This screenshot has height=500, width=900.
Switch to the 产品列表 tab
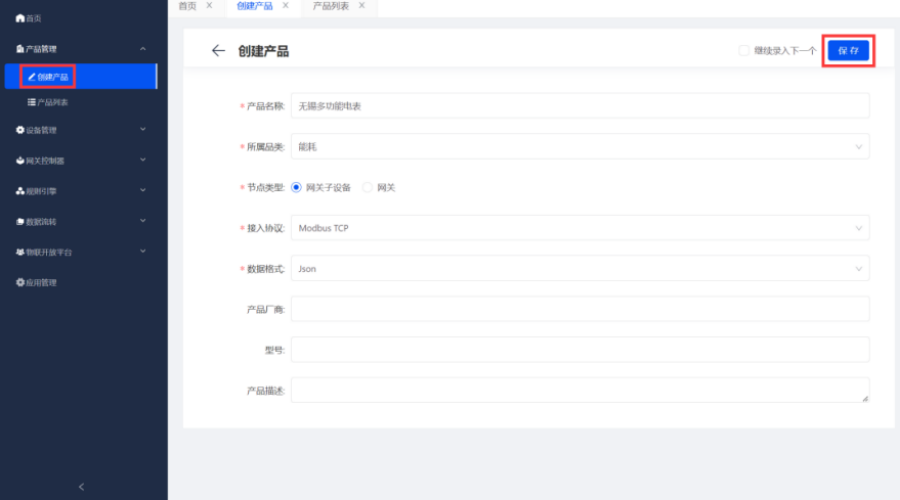point(331,6)
